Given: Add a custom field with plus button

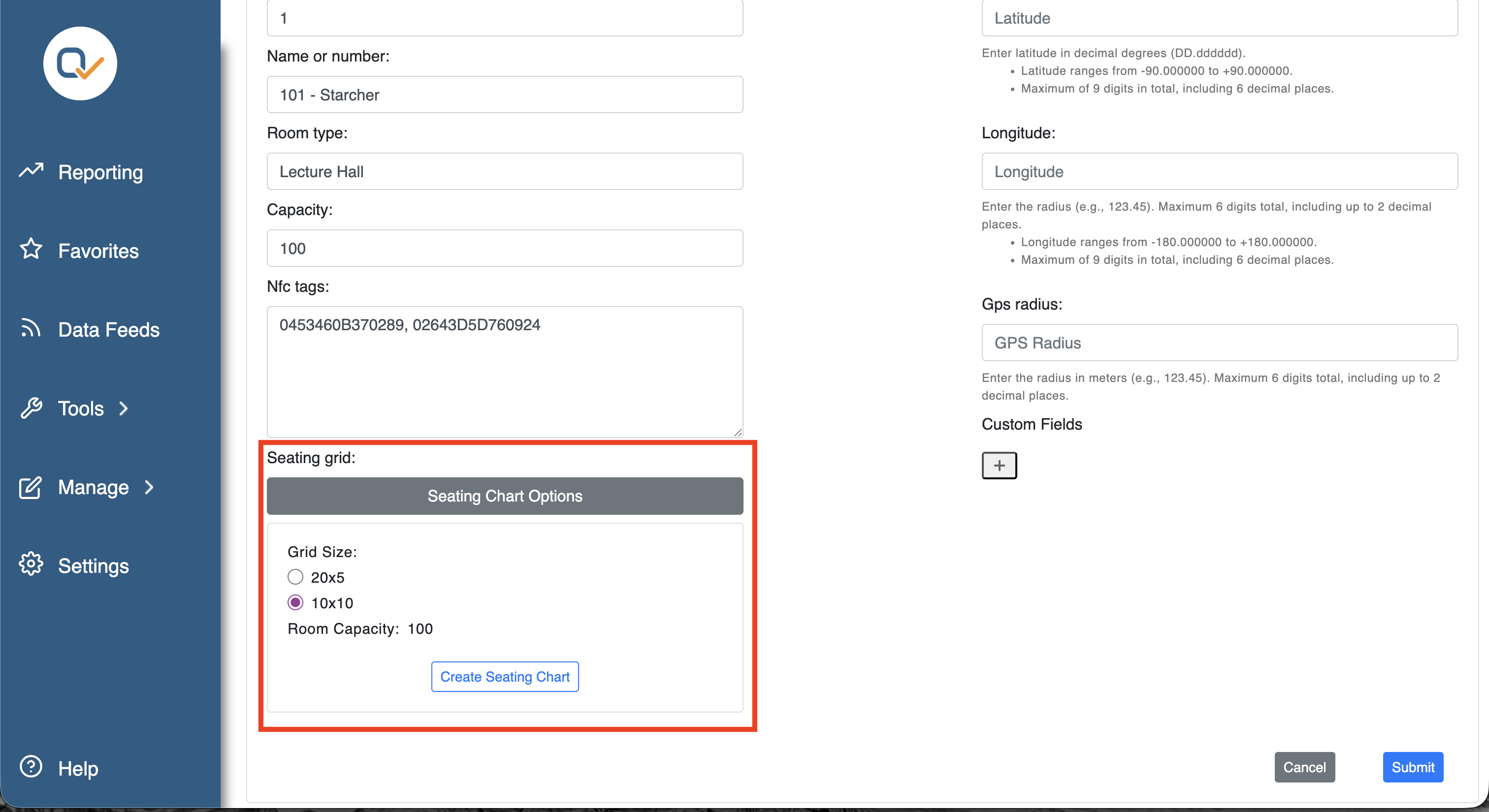Looking at the screenshot, I should click(999, 466).
